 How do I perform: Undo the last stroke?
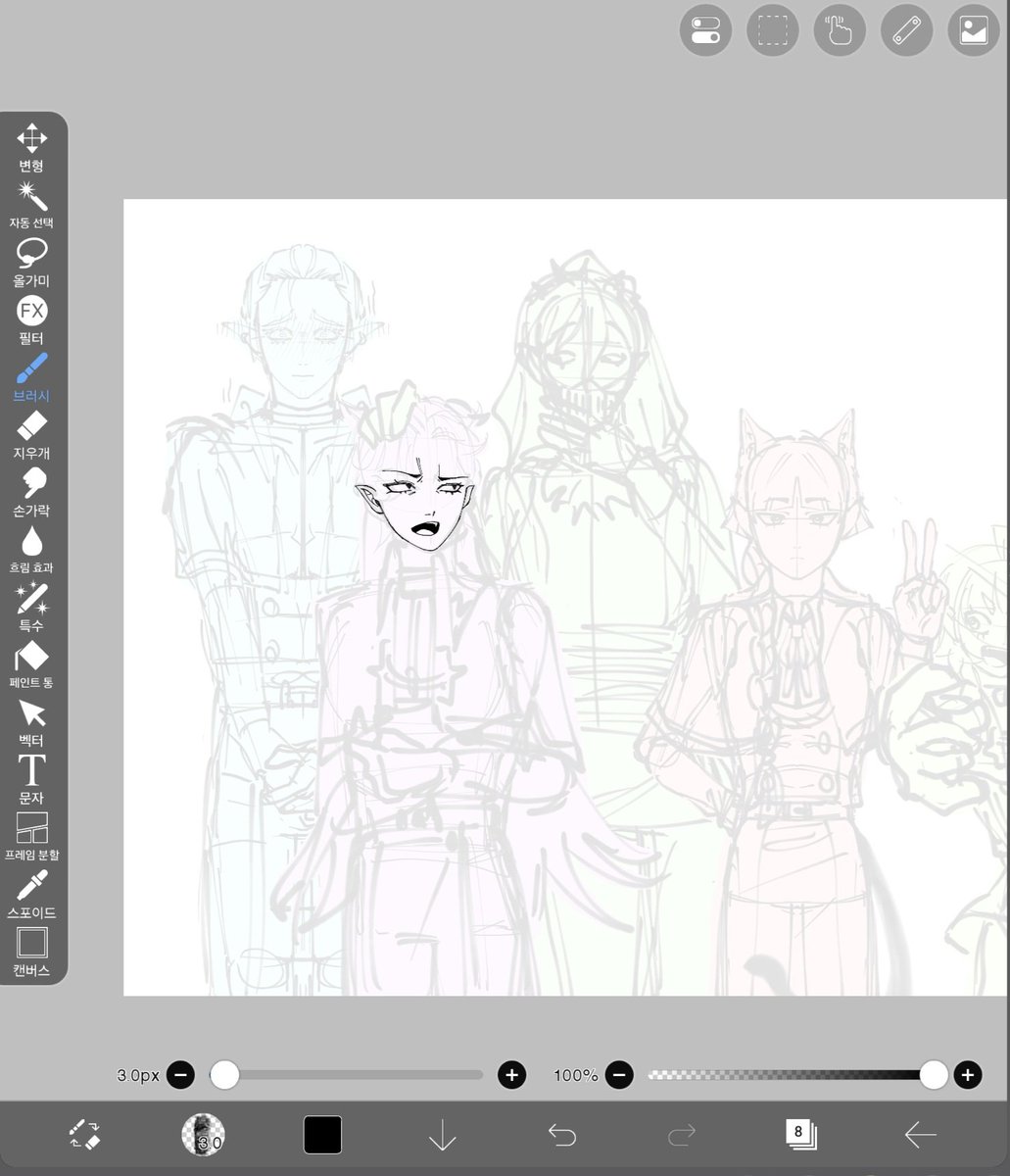[x=562, y=1135]
